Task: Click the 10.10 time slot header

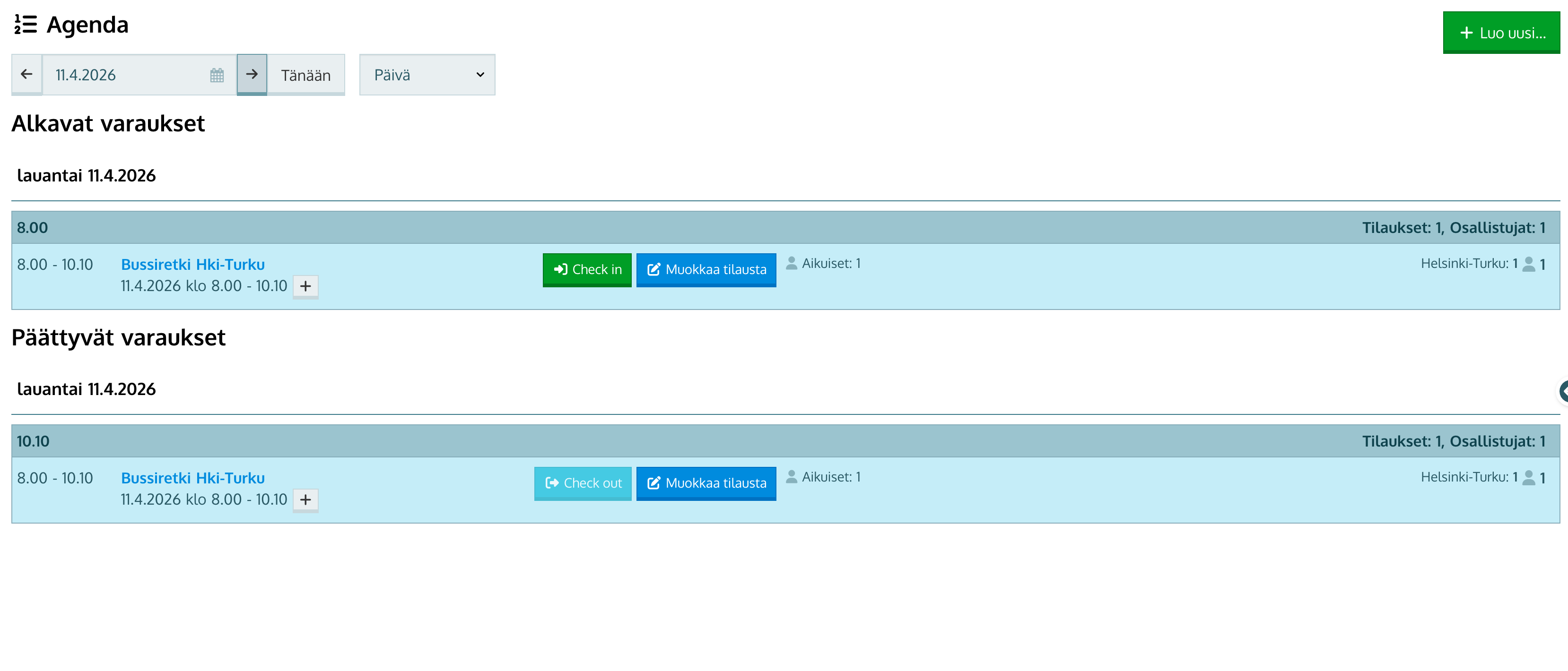Action: coord(785,441)
